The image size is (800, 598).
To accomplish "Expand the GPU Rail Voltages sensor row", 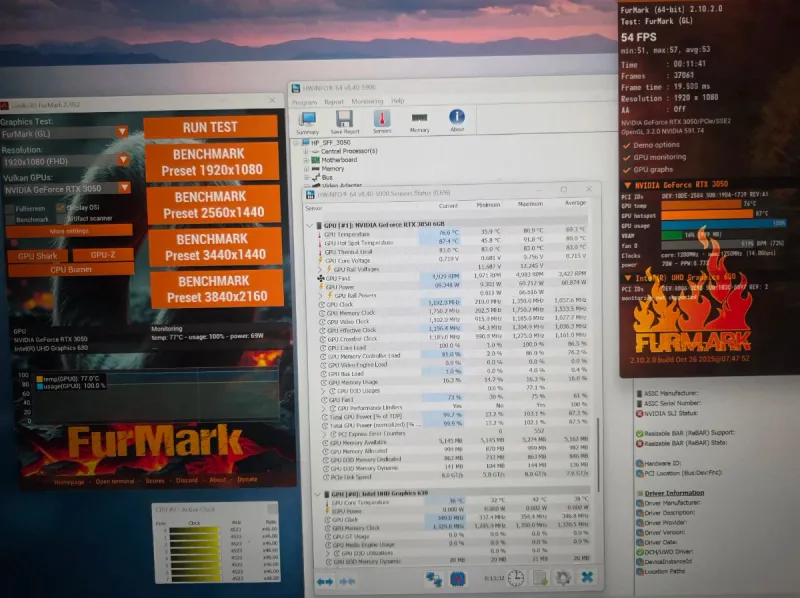I will [320, 269].
